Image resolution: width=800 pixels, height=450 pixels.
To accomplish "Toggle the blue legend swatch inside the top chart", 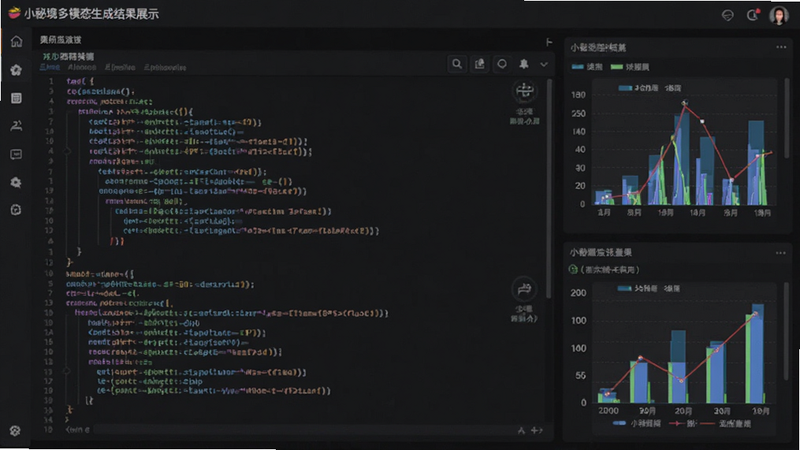I will click(x=625, y=88).
